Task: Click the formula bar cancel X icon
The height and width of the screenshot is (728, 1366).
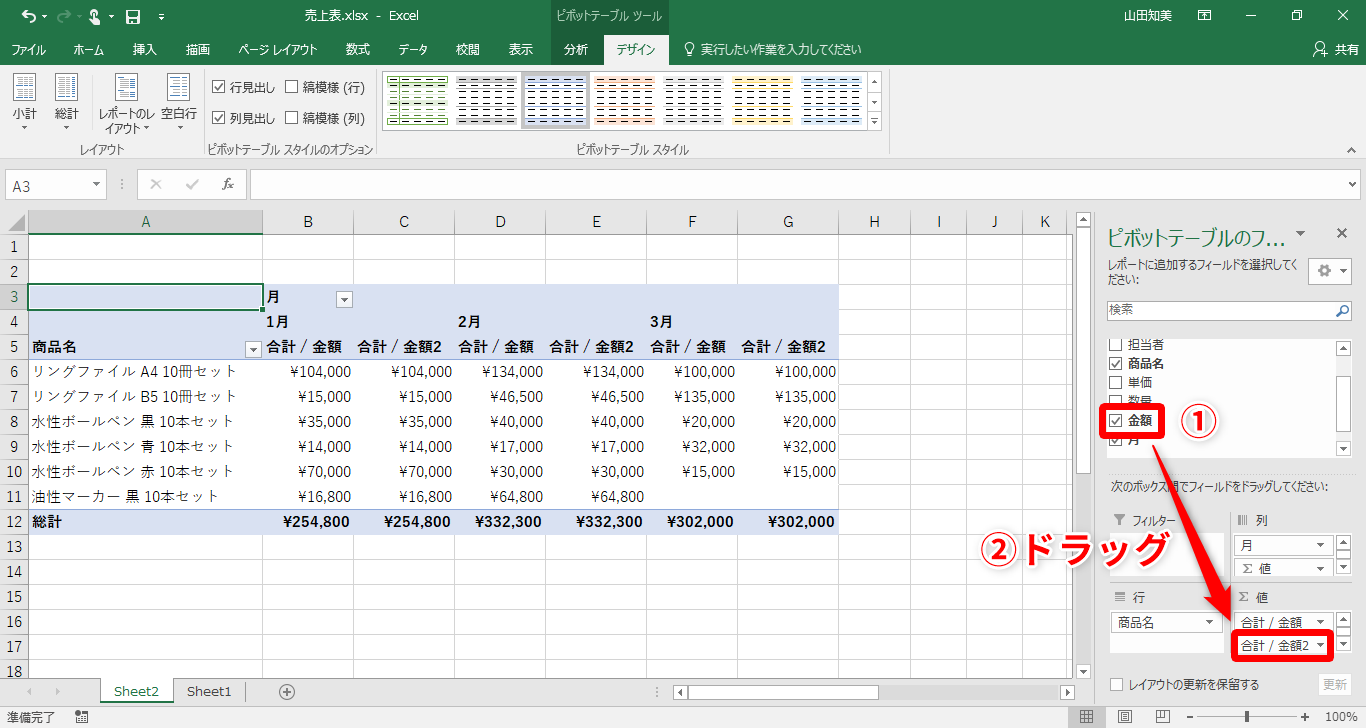Action: pyautogui.click(x=156, y=184)
